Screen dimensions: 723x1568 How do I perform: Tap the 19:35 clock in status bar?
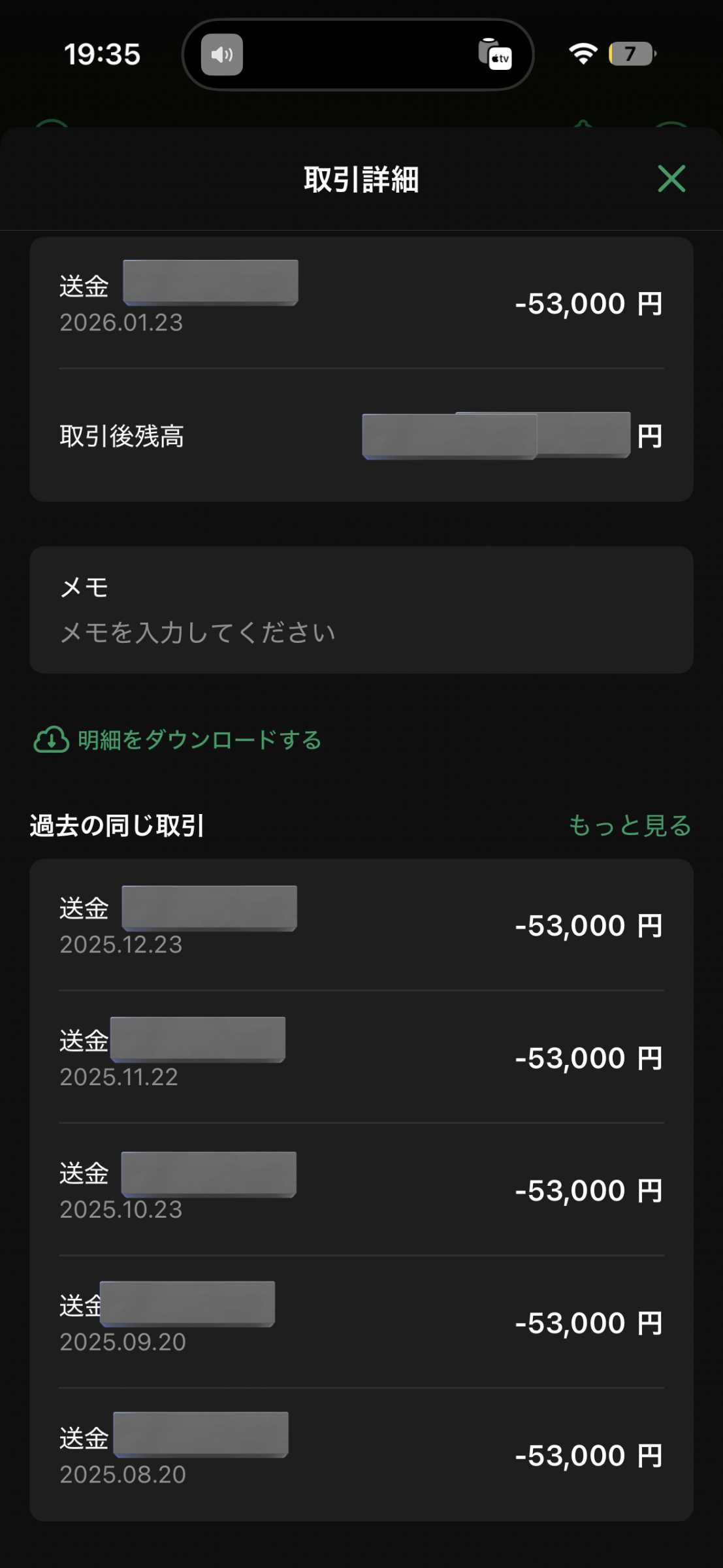(x=102, y=54)
